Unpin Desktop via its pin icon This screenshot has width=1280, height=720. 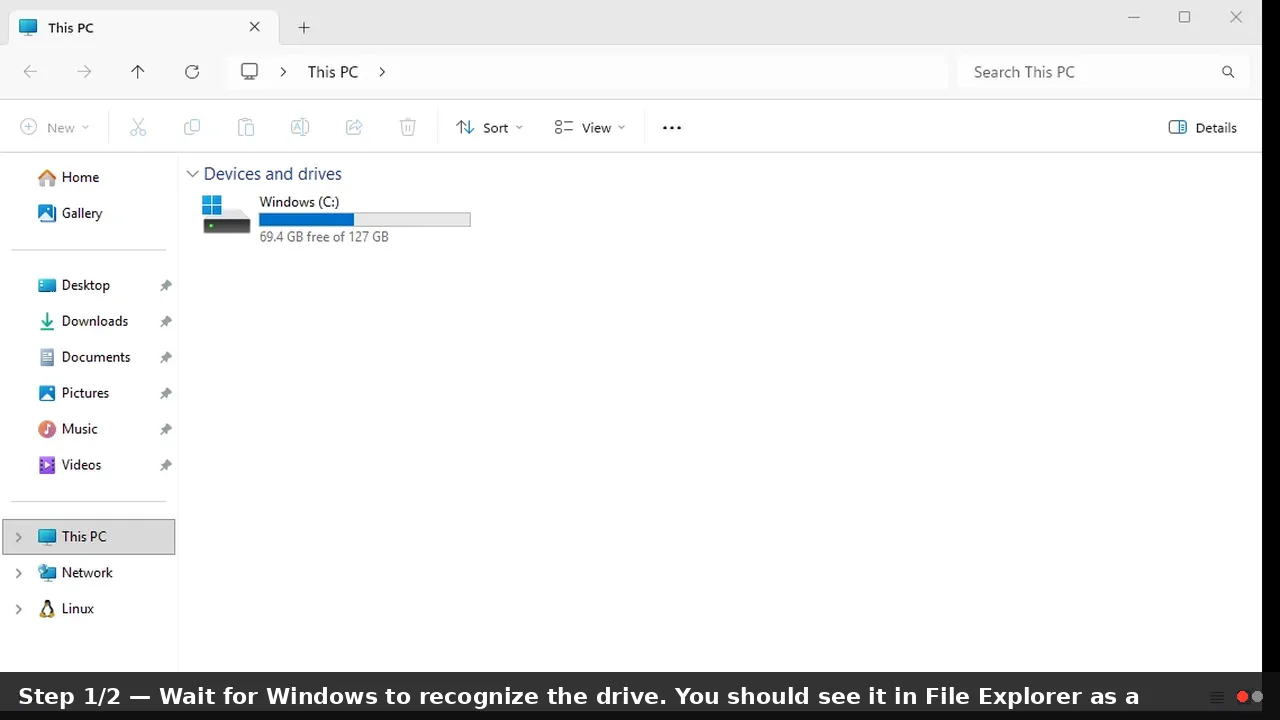(x=166, y=286)
